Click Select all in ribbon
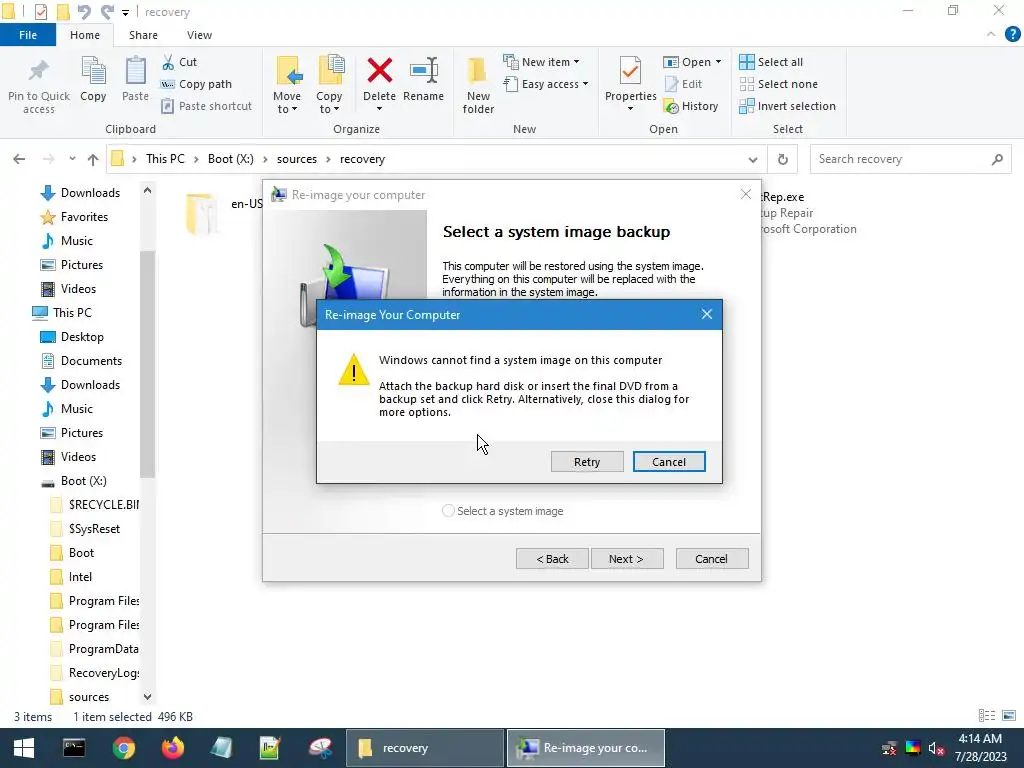 pyautogui.click(x=771, y=62)
